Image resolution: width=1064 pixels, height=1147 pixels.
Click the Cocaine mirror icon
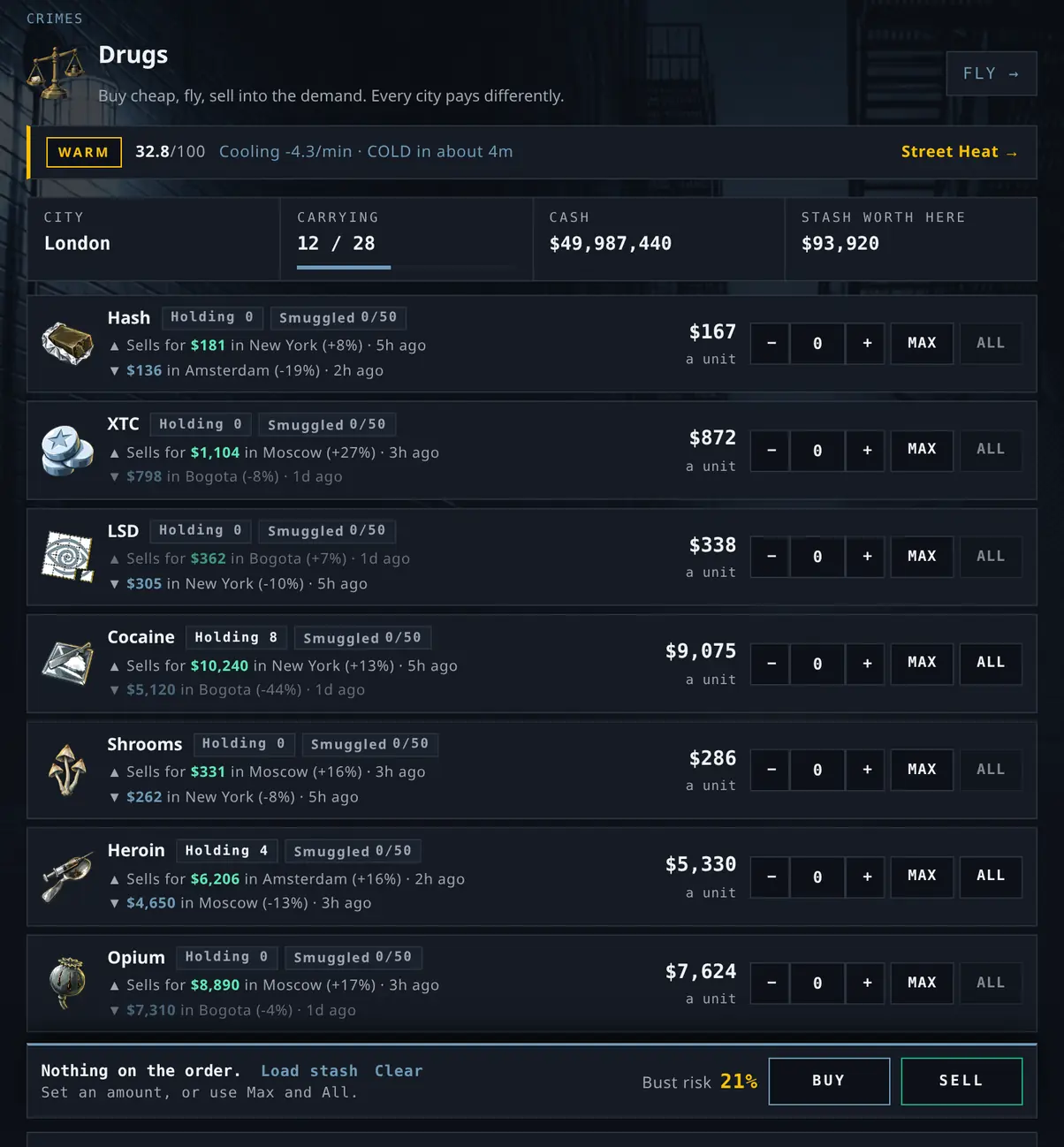(68, 663)
